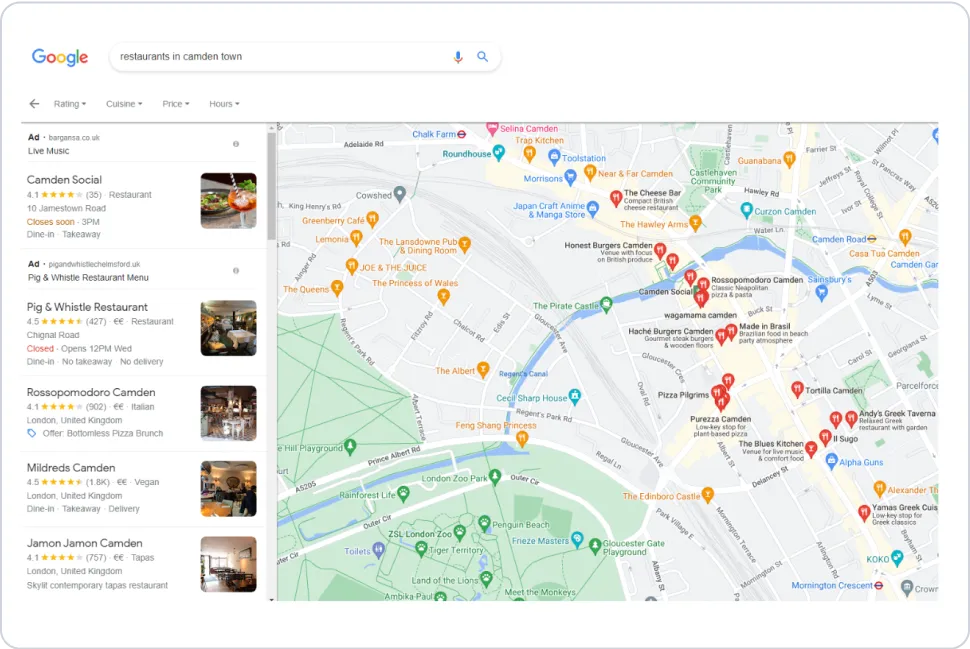Click the back arrow beside Rating
The height and width of the screenshot is (649, 970).
pos(34,104)
